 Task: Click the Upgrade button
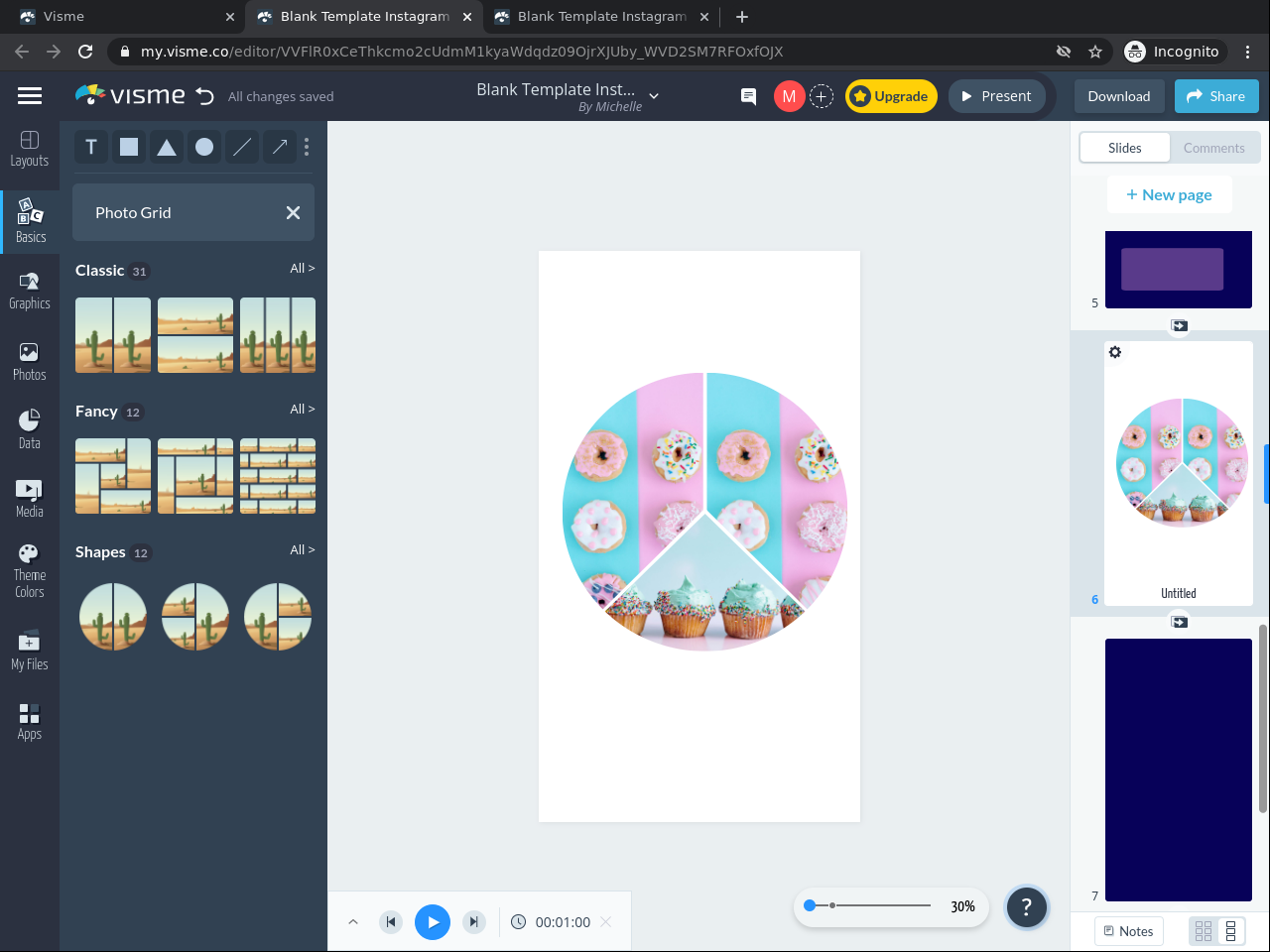point(891,96)
